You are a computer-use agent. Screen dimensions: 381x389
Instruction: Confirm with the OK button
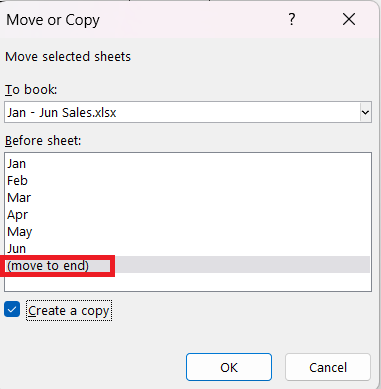pyautogui.click(x=229, y=367)
